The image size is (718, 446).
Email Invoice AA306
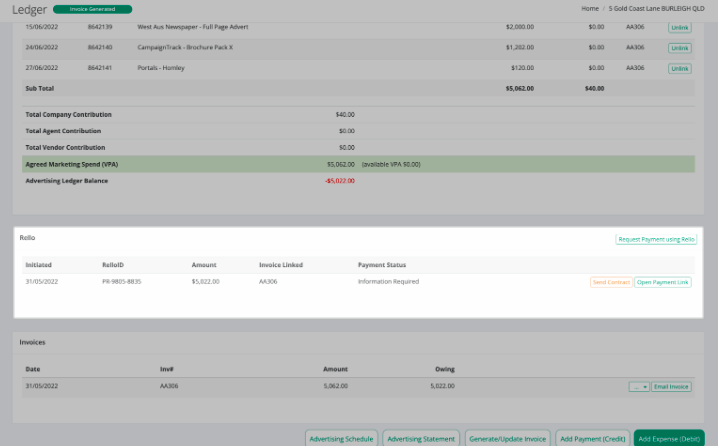pos(671,387)
